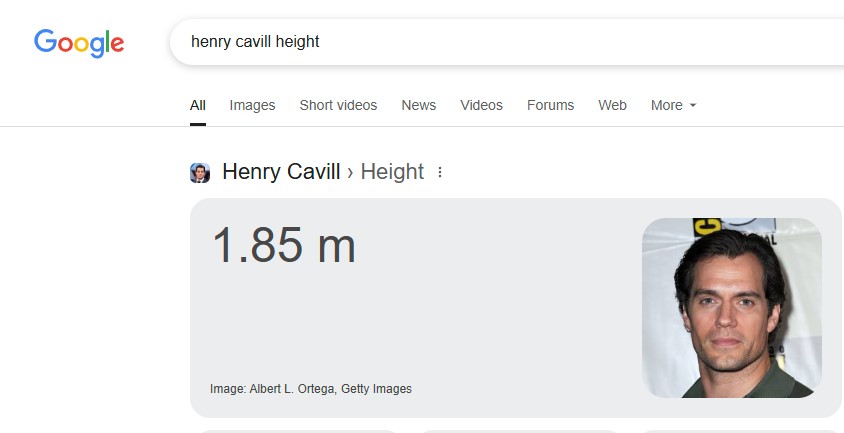Switch to the Videos tab
The width and height of the screenshot is (844, 433).
click(481, 105)
